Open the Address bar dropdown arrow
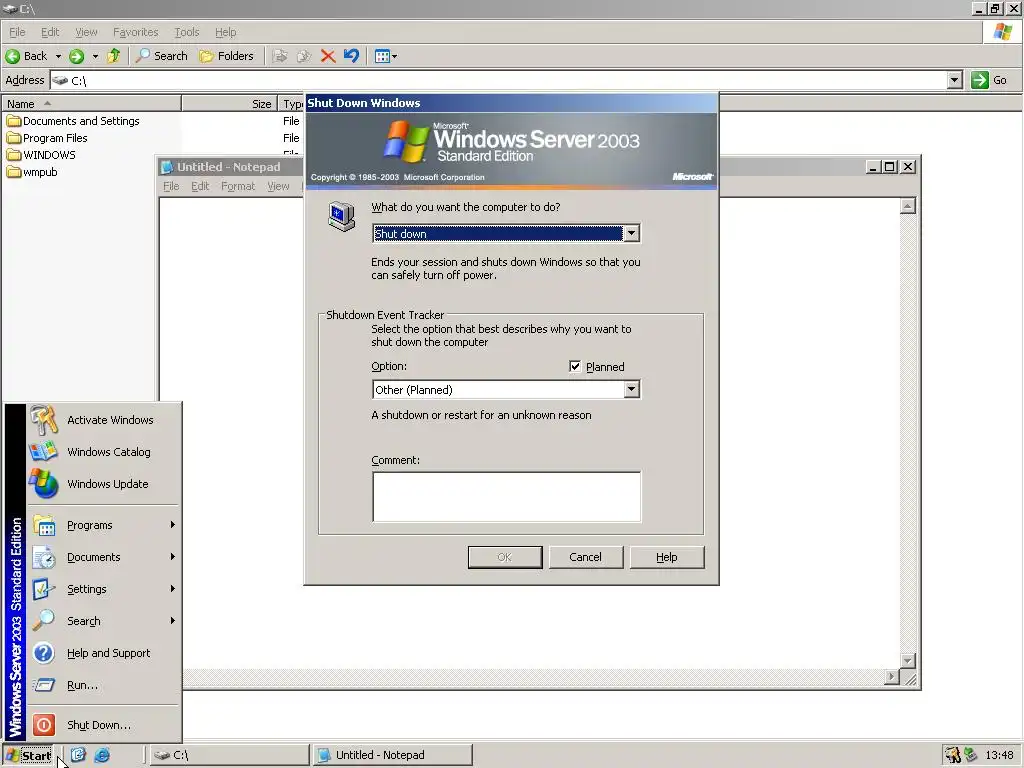The width and height of the screenshot is (1024, 768). click(x=955, y=80)
